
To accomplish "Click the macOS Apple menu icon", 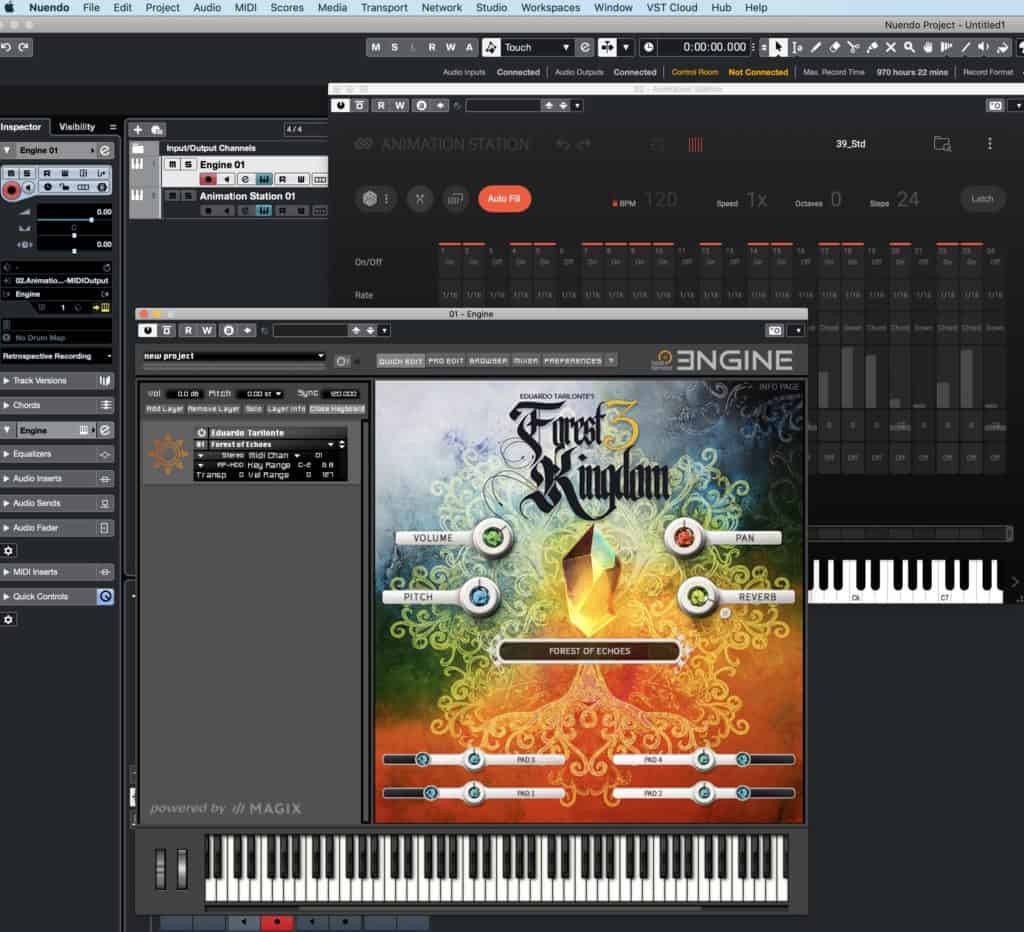I will pyautogui.click(x=9, y=8).
